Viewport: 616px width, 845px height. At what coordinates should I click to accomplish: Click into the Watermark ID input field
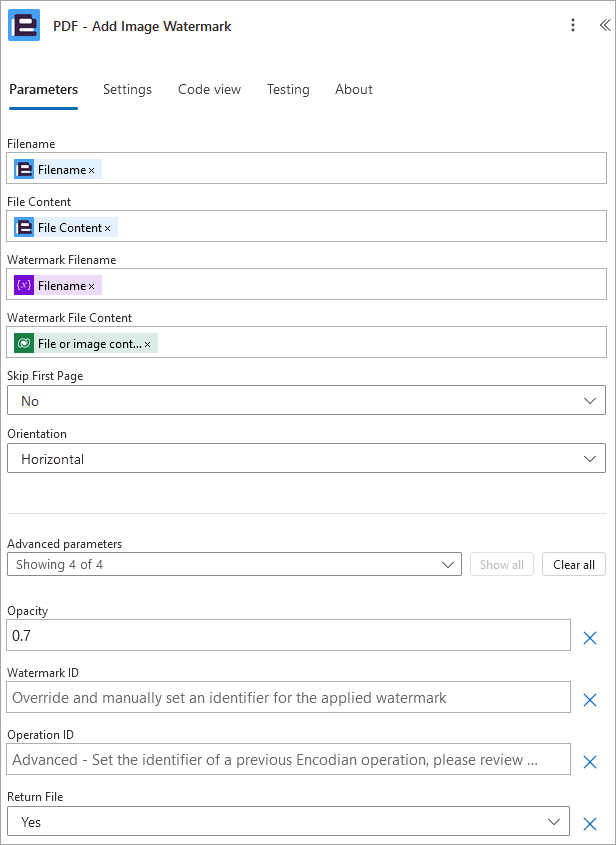(288, 697)
